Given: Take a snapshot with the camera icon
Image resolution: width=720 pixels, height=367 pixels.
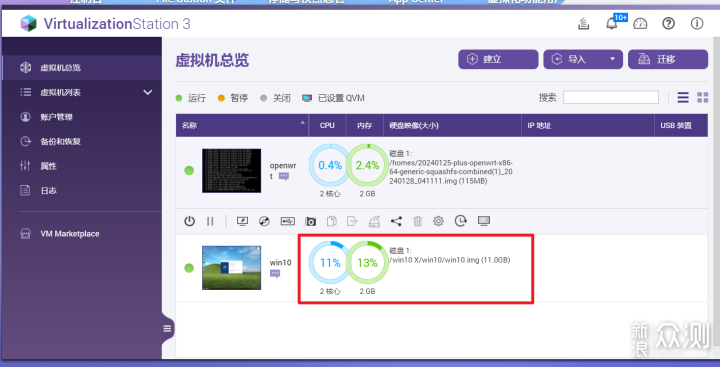Looking at the screenshot, I should point(310,221).
